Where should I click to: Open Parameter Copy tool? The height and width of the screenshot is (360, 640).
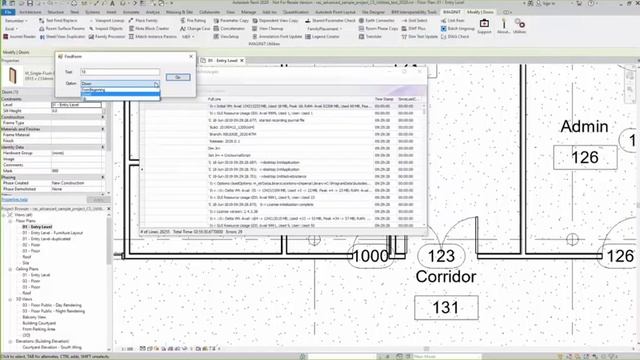(x=231, y=20)
